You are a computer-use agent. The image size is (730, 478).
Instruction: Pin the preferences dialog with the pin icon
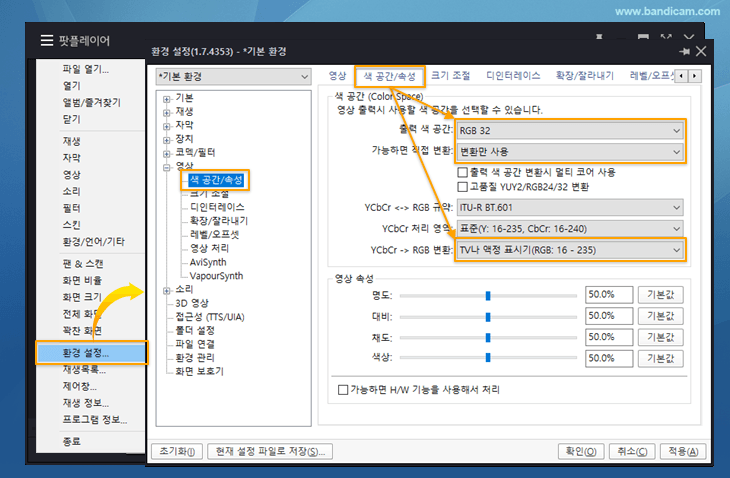click(x=684, y=51)
